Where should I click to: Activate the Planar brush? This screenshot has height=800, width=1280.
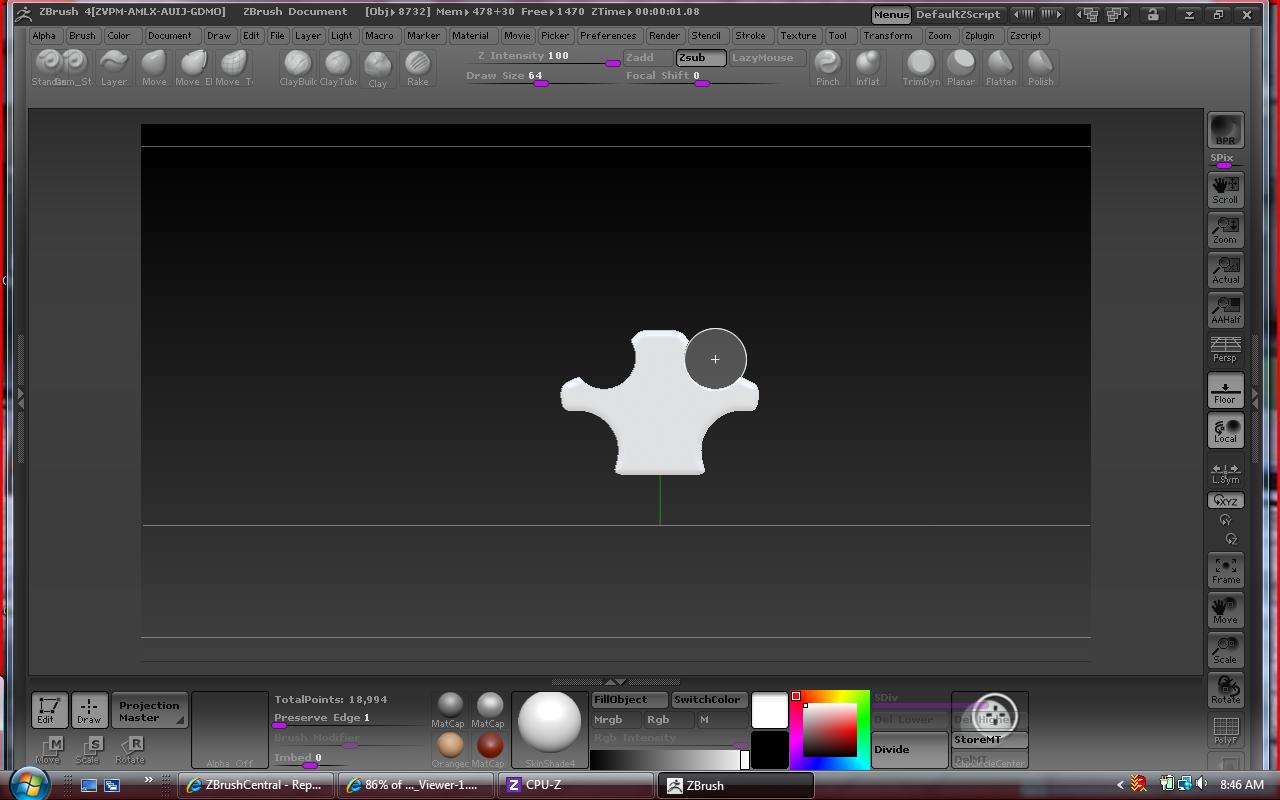[x=961, y=67]
